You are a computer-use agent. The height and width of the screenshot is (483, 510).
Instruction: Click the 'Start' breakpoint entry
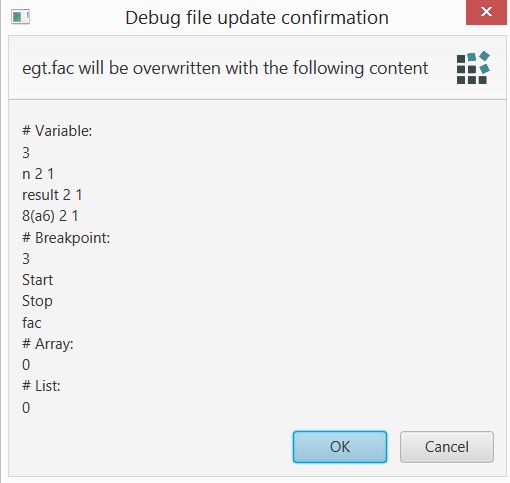(x=38, y=280)
